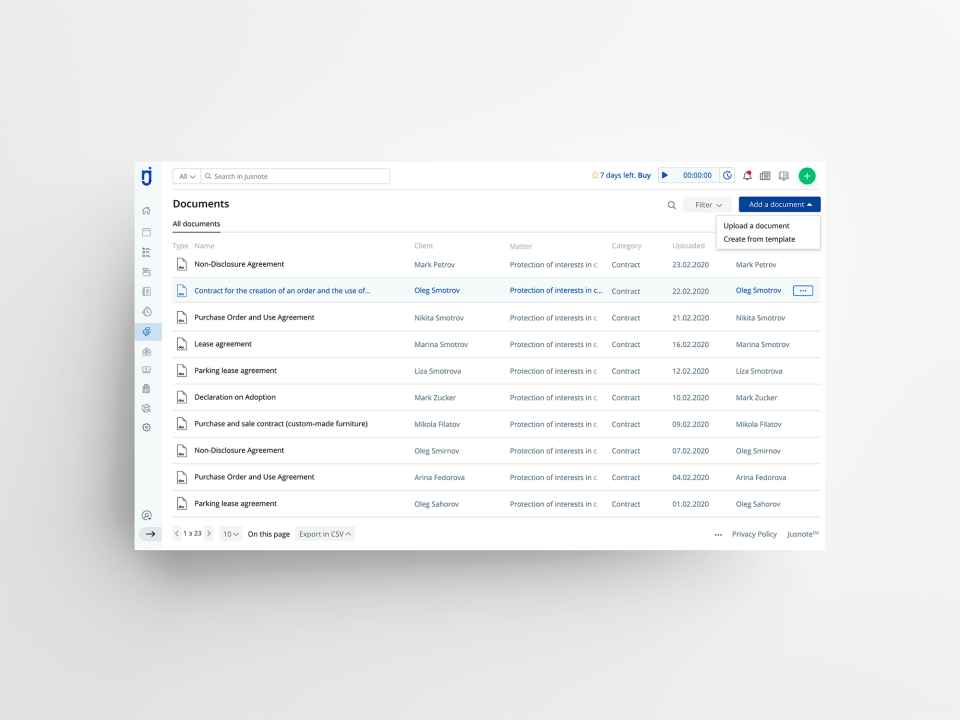
Task: Open the Privacy Policy link
Action: 754,533
